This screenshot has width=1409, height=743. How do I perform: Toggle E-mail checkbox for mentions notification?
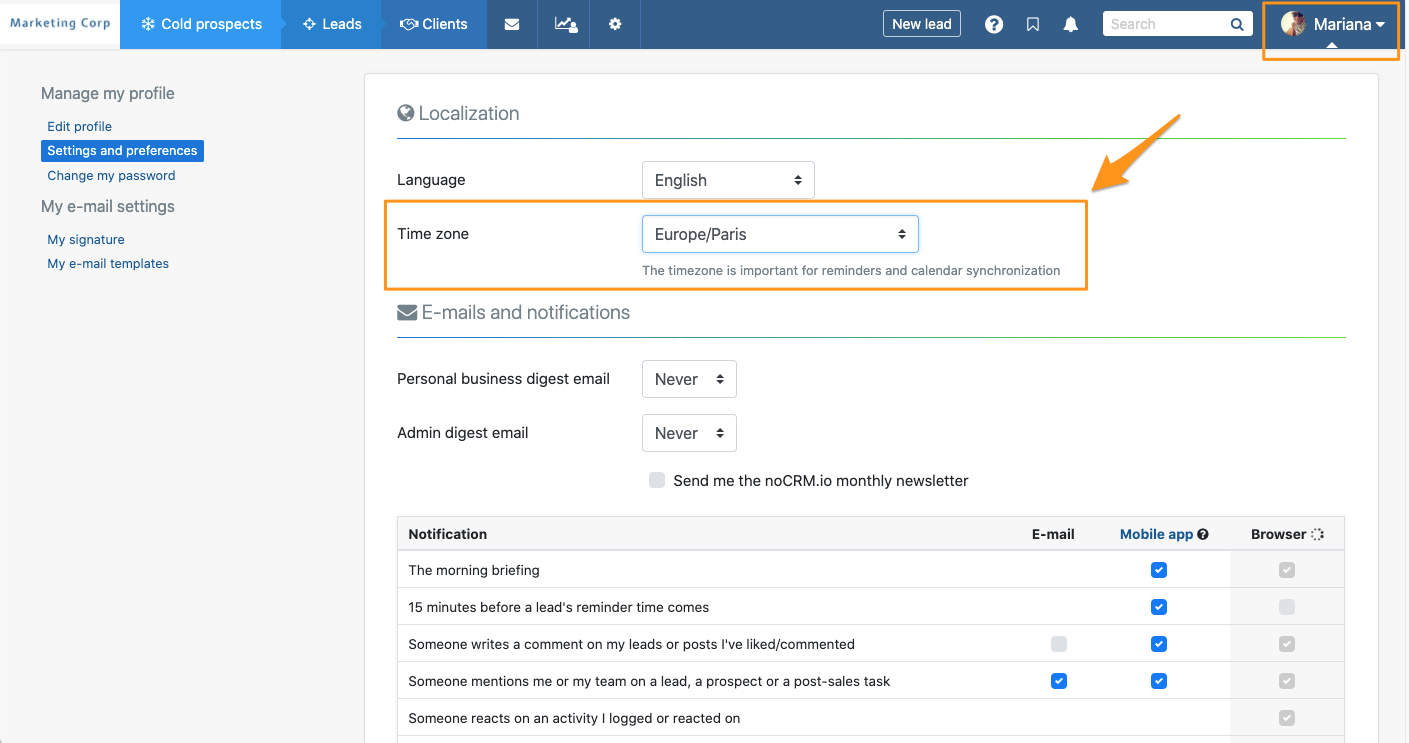[x=1059, y=681]
